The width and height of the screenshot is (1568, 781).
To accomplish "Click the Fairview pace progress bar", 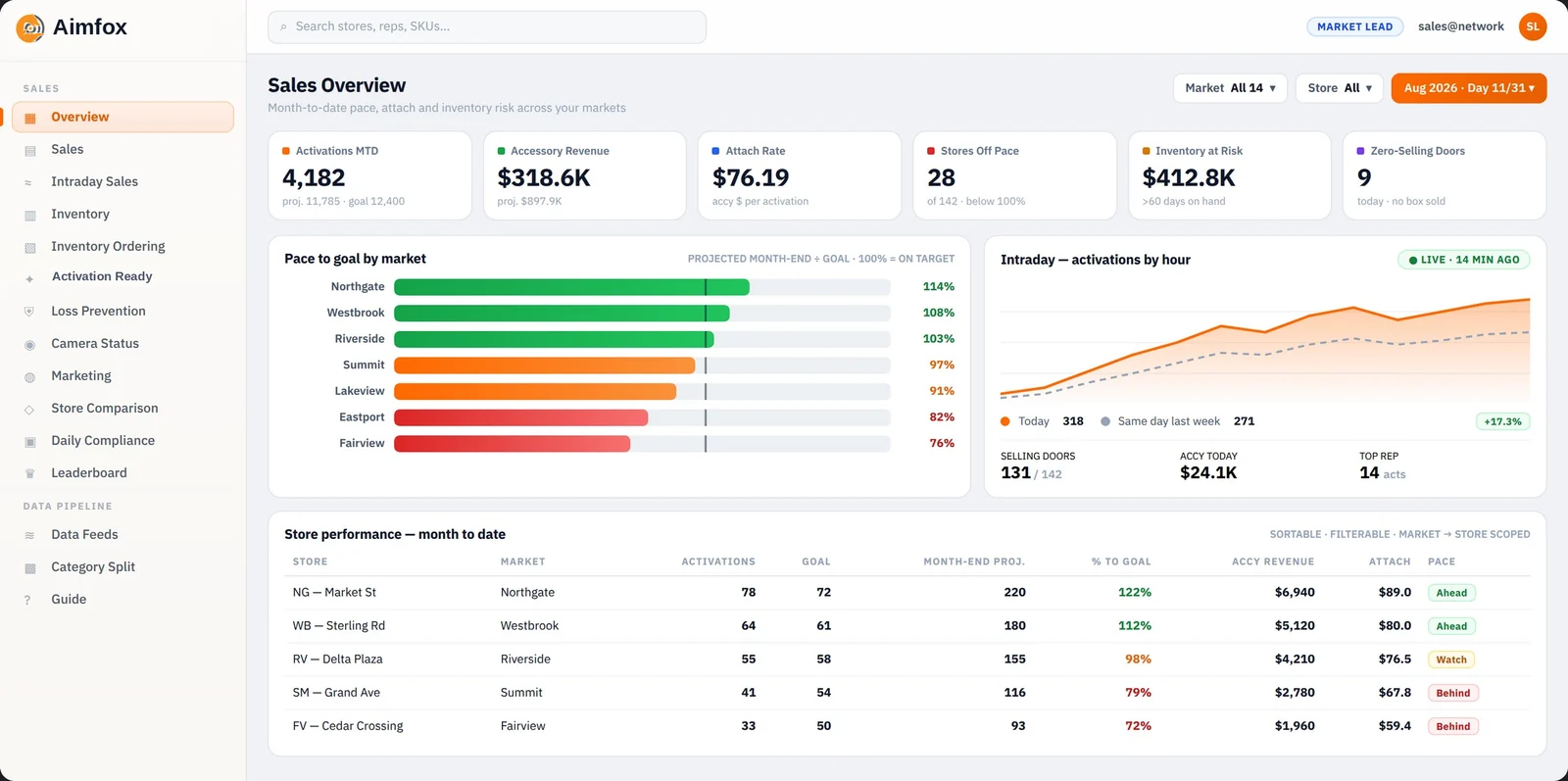I will pyautogui.click(x=642, y=444).
